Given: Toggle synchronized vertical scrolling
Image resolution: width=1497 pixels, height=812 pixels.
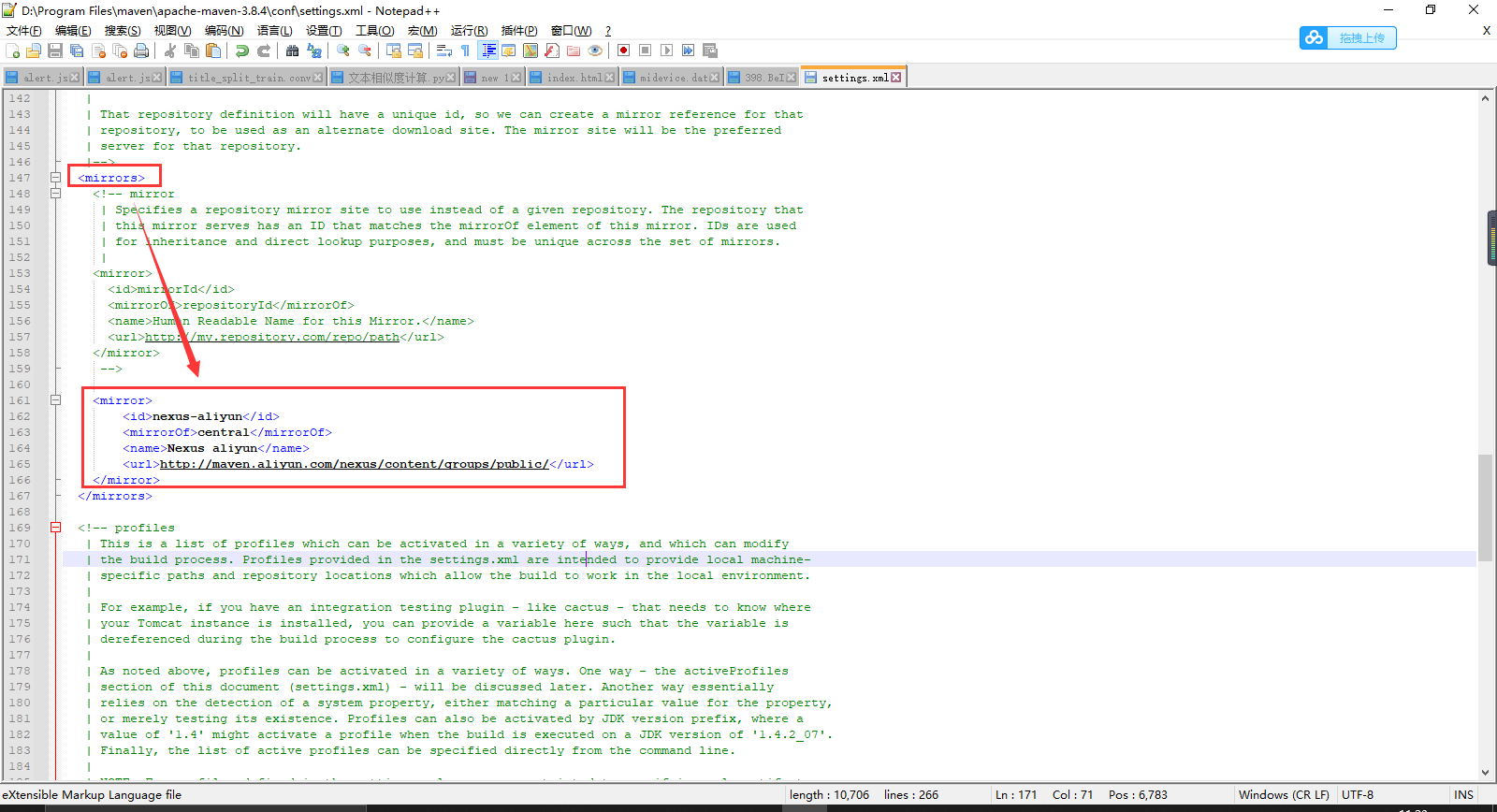Looking at the screenshot, I should tap(394, 51).
